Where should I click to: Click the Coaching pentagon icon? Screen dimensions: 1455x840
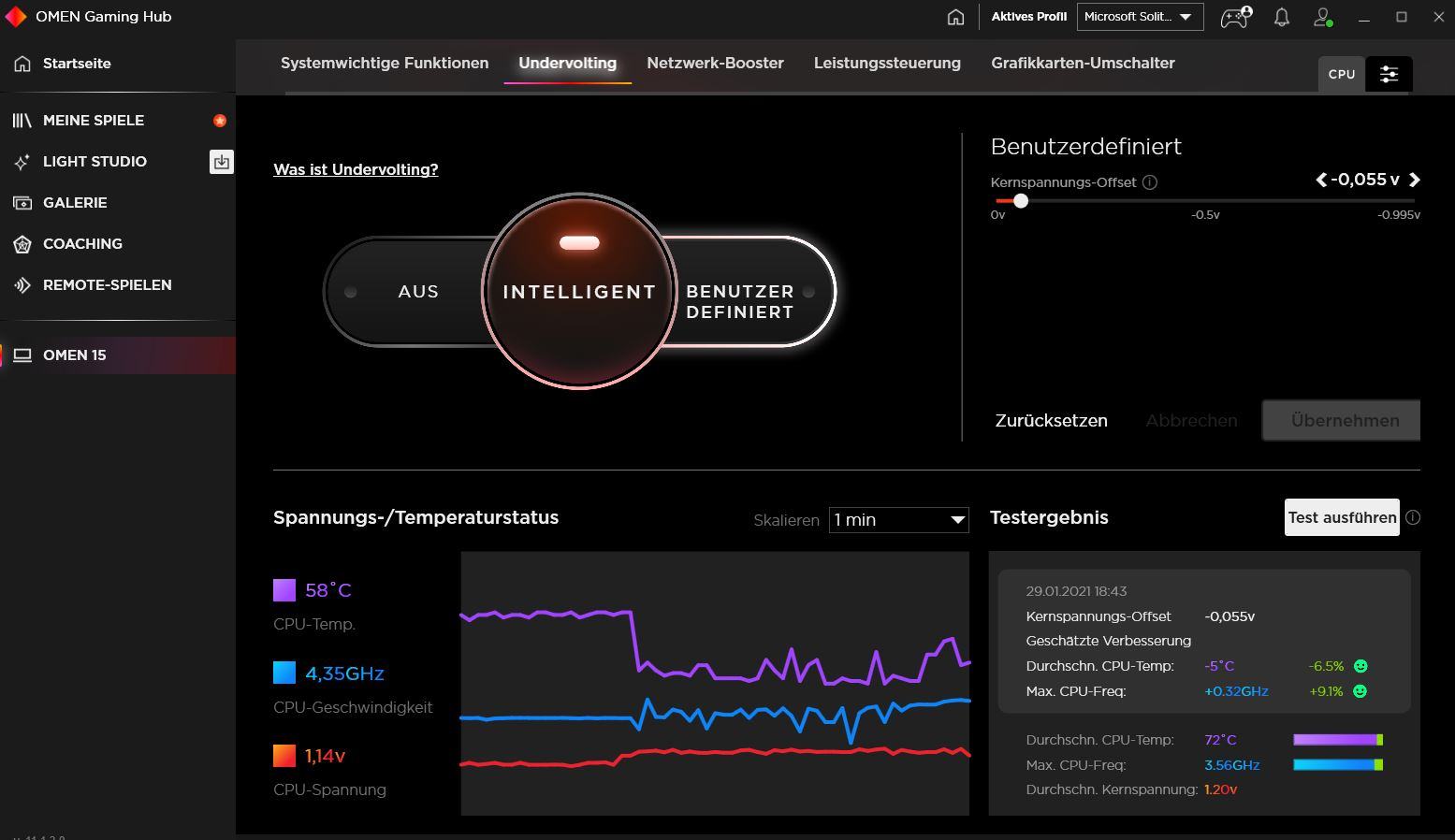tap(22, 244)
